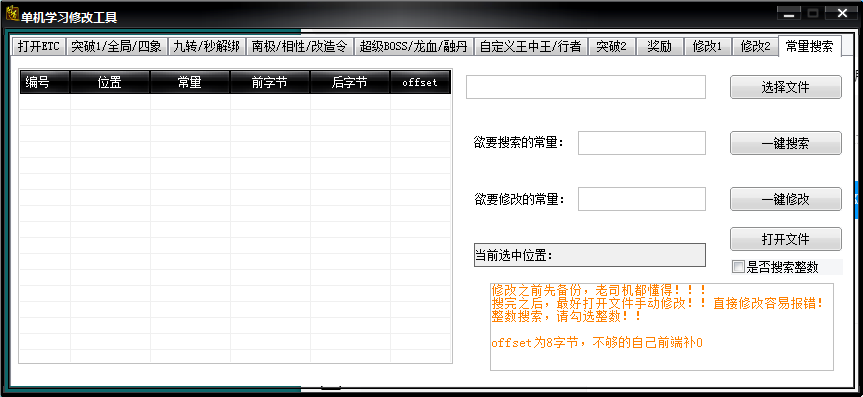
Task: Open the 打开ETC tab
Action: click(x=39, y=47)
